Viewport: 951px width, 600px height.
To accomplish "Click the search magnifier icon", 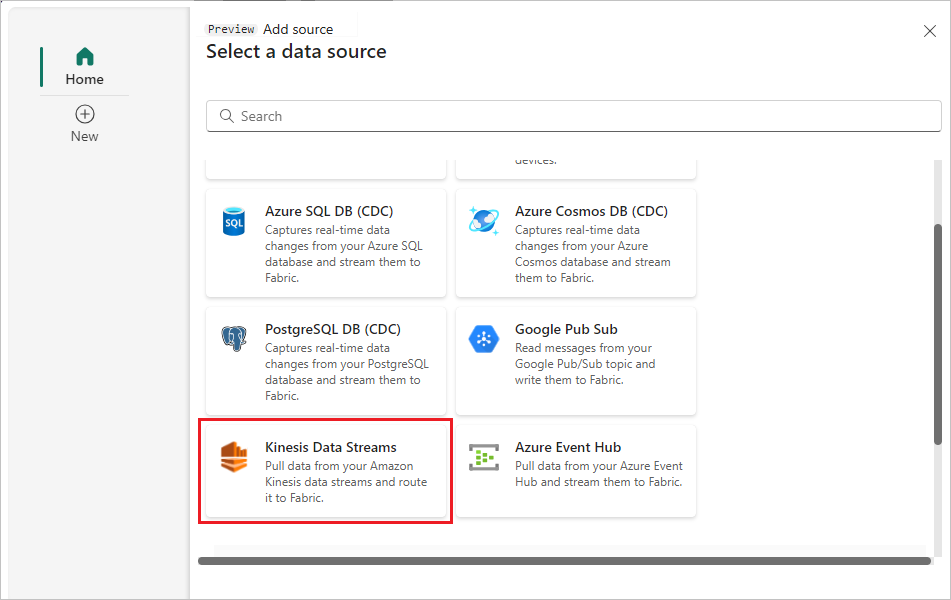I will click(226, 116).
